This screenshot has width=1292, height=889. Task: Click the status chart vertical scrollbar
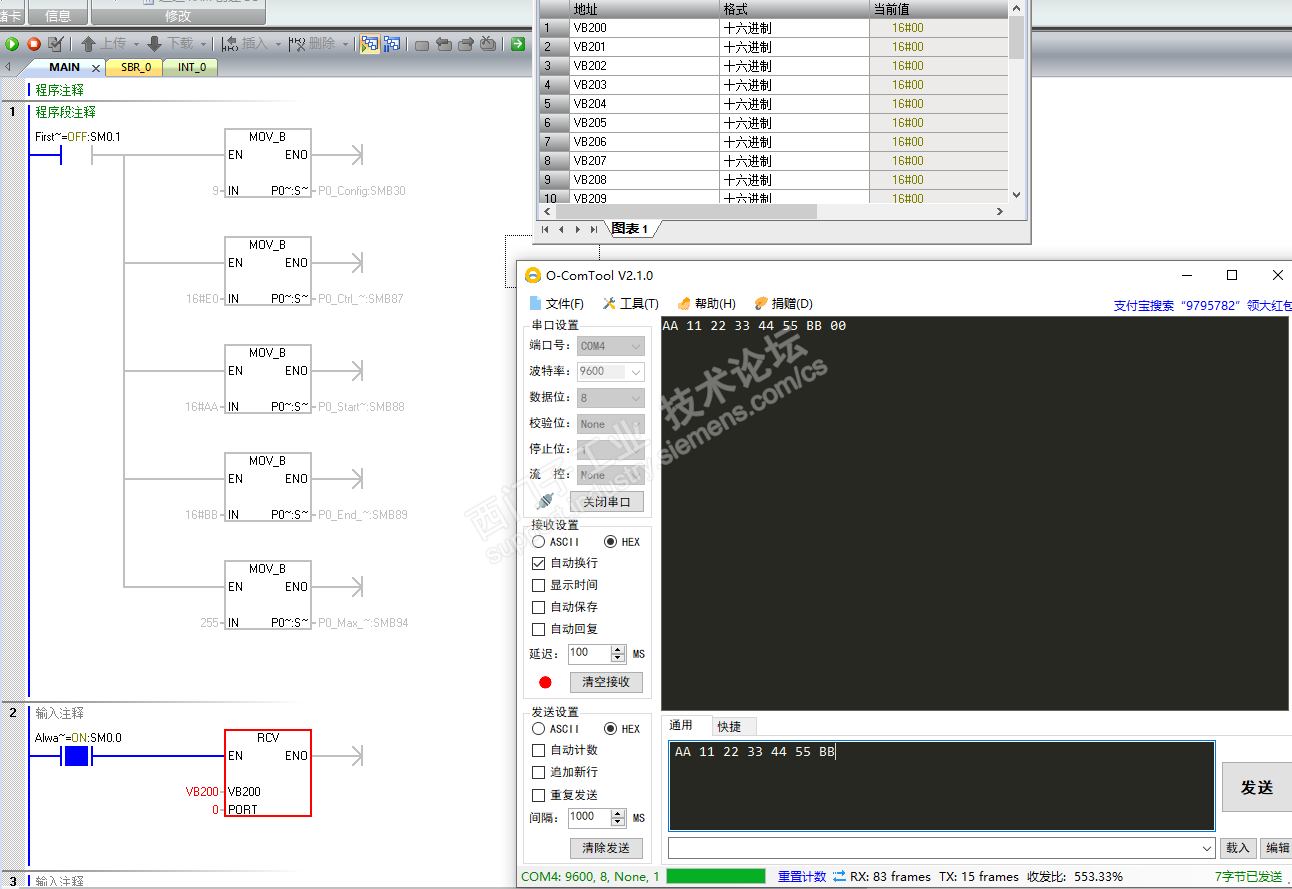(1016, 101)
